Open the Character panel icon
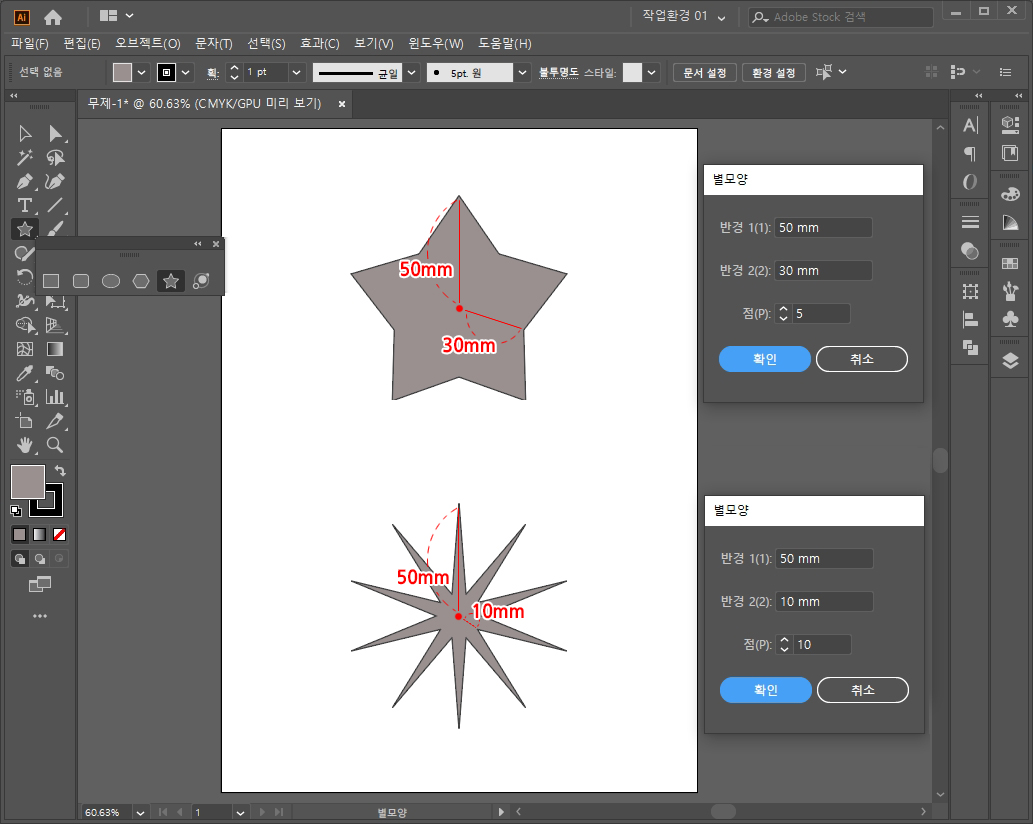 tap(970, 125)
